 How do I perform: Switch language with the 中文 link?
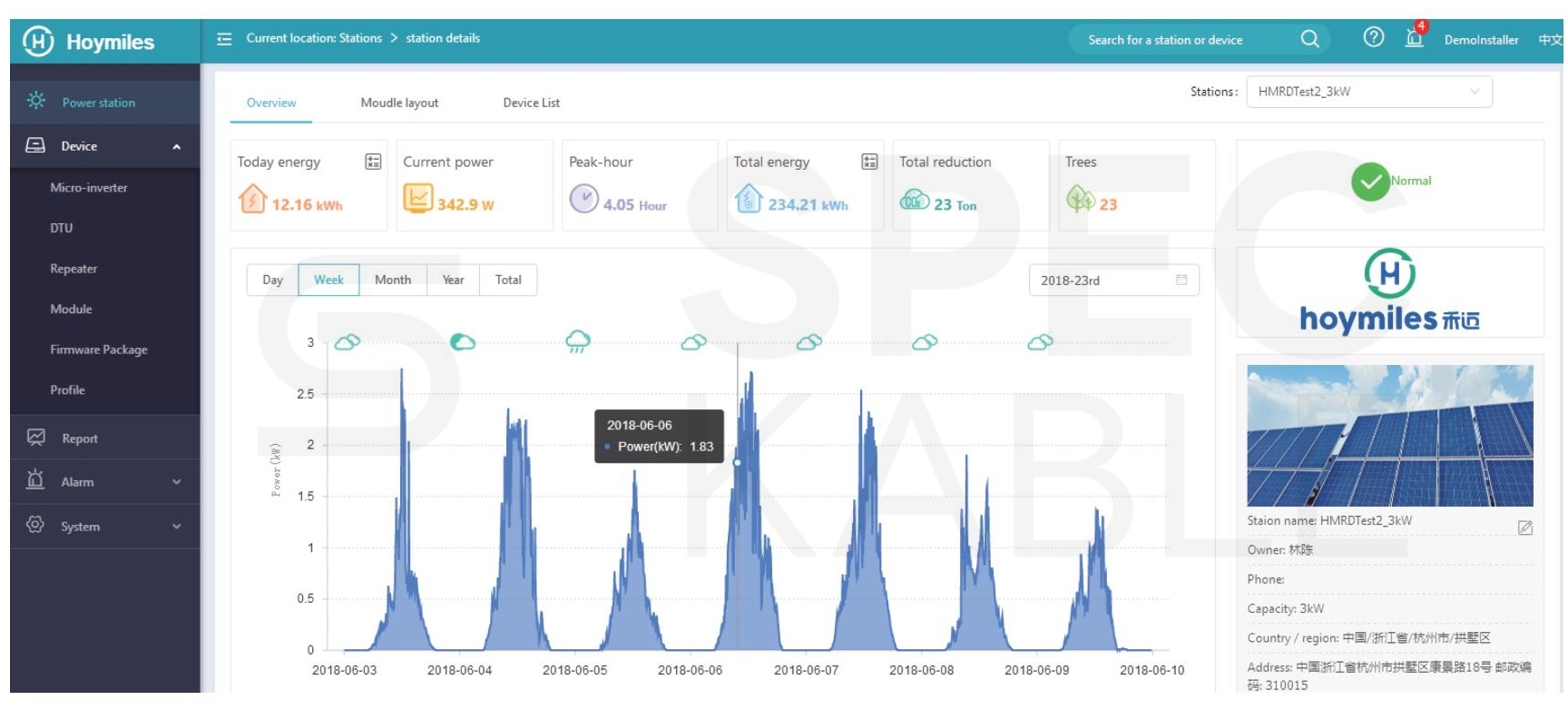click(x=1550, y=40)
